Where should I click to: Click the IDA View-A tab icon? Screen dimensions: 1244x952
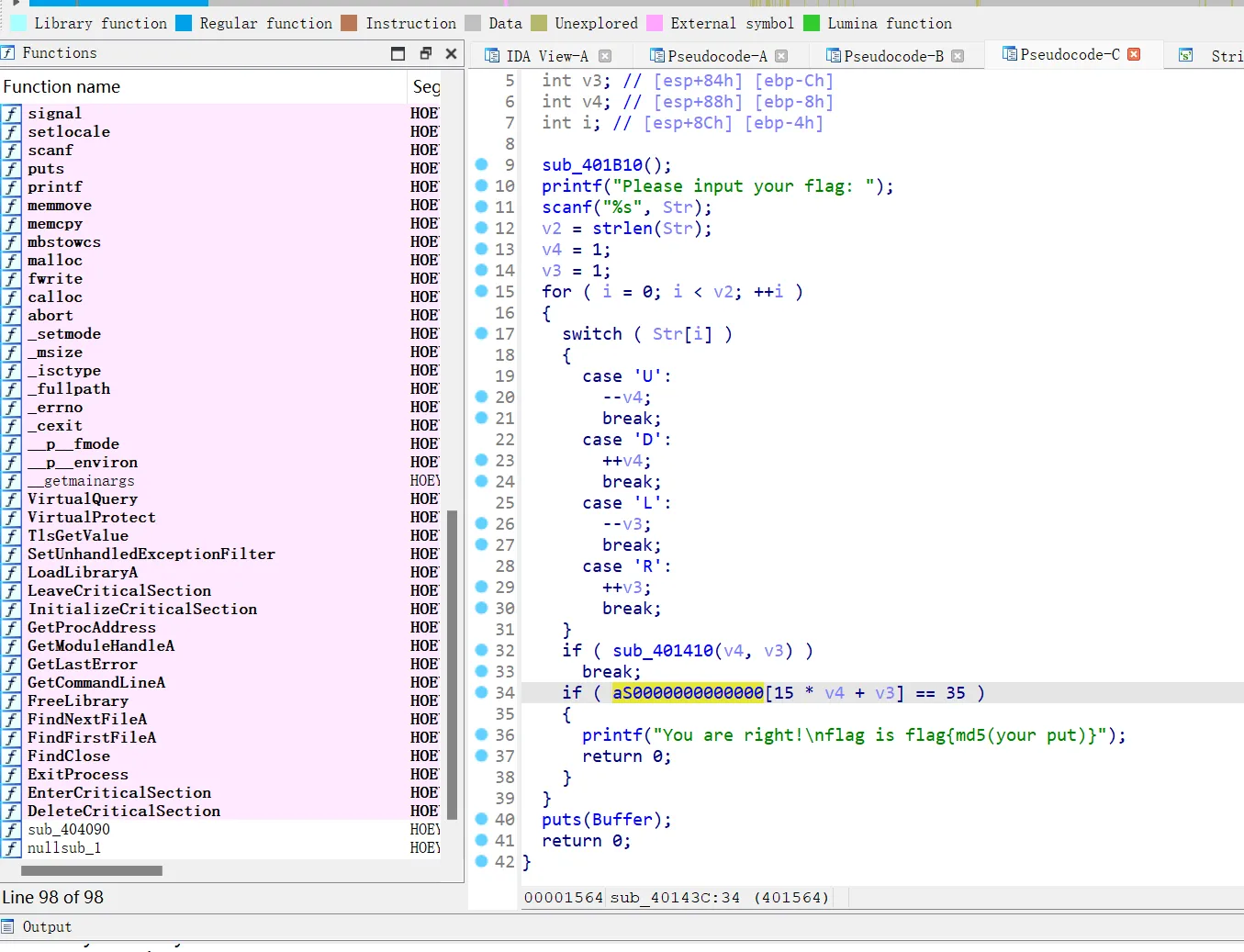(491, 56)
